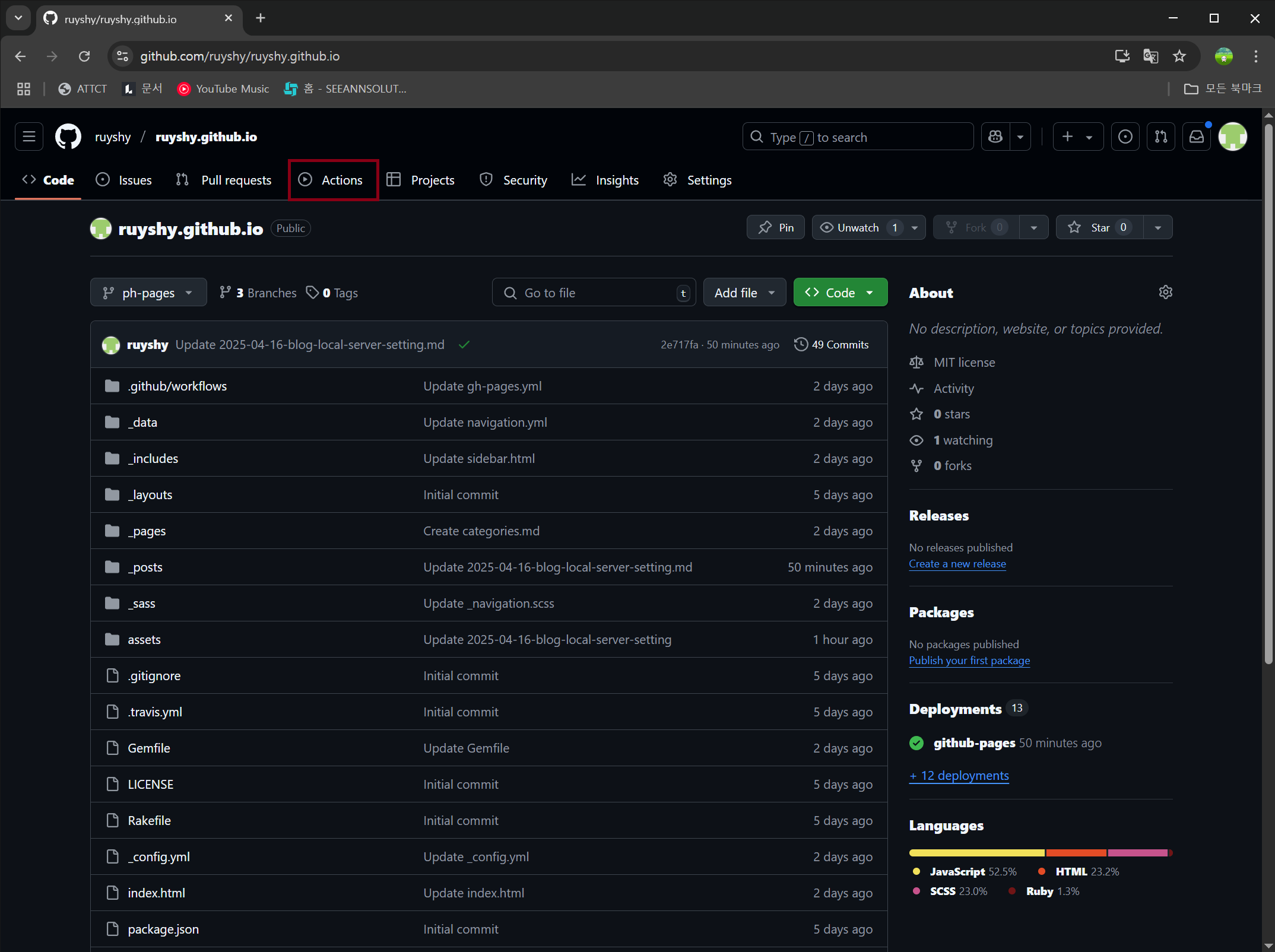This screenshot has height=952, width=1275.
Task: Open the global navigation hamburger menu
Action: point(28,137)
